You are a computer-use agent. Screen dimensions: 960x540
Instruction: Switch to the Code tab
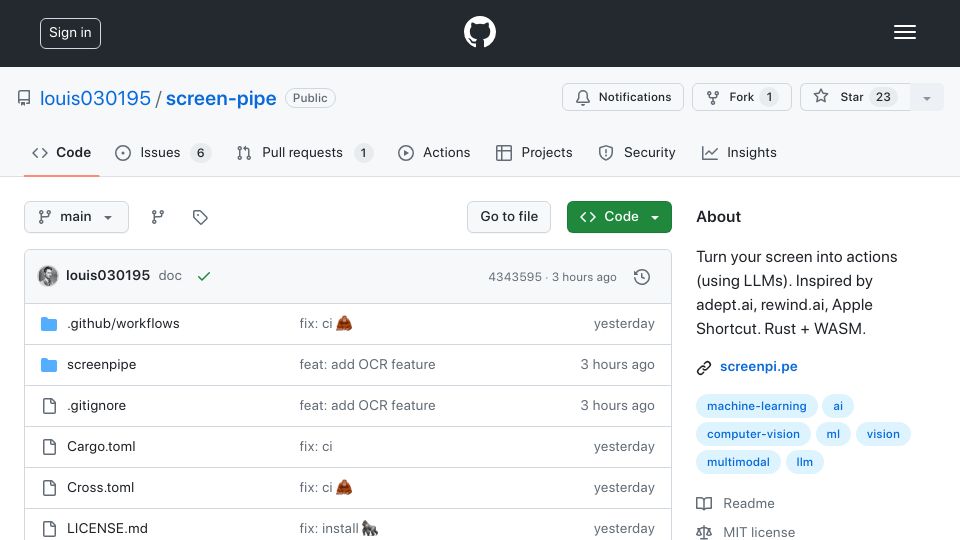coord(61,152)
